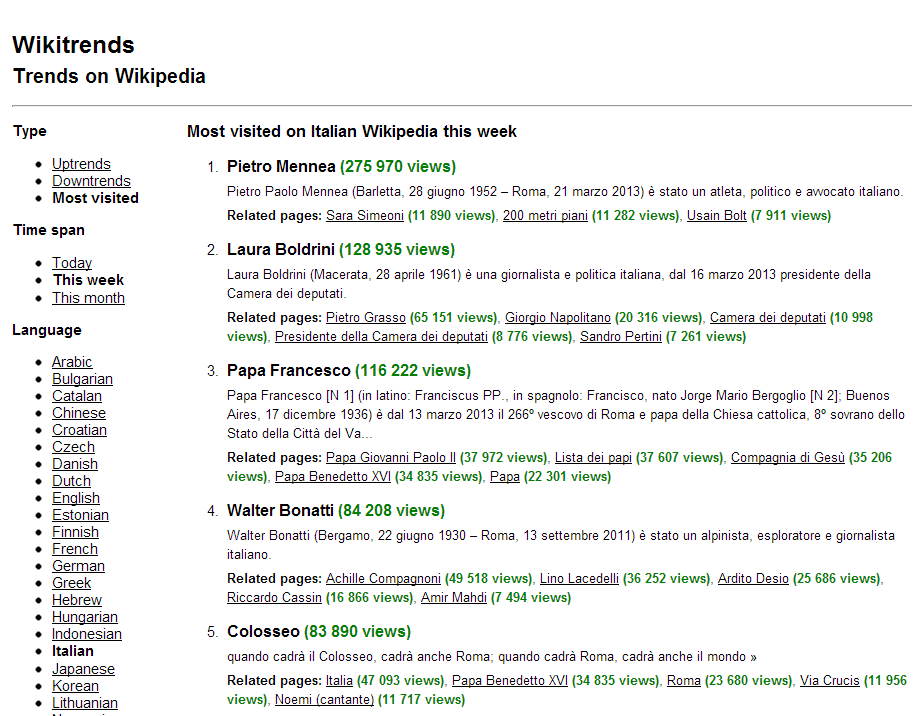The height and width of the screenshot is (716, 920).
Task: Open related page Lino Lacedelli
Action: [x=579, y=578]
